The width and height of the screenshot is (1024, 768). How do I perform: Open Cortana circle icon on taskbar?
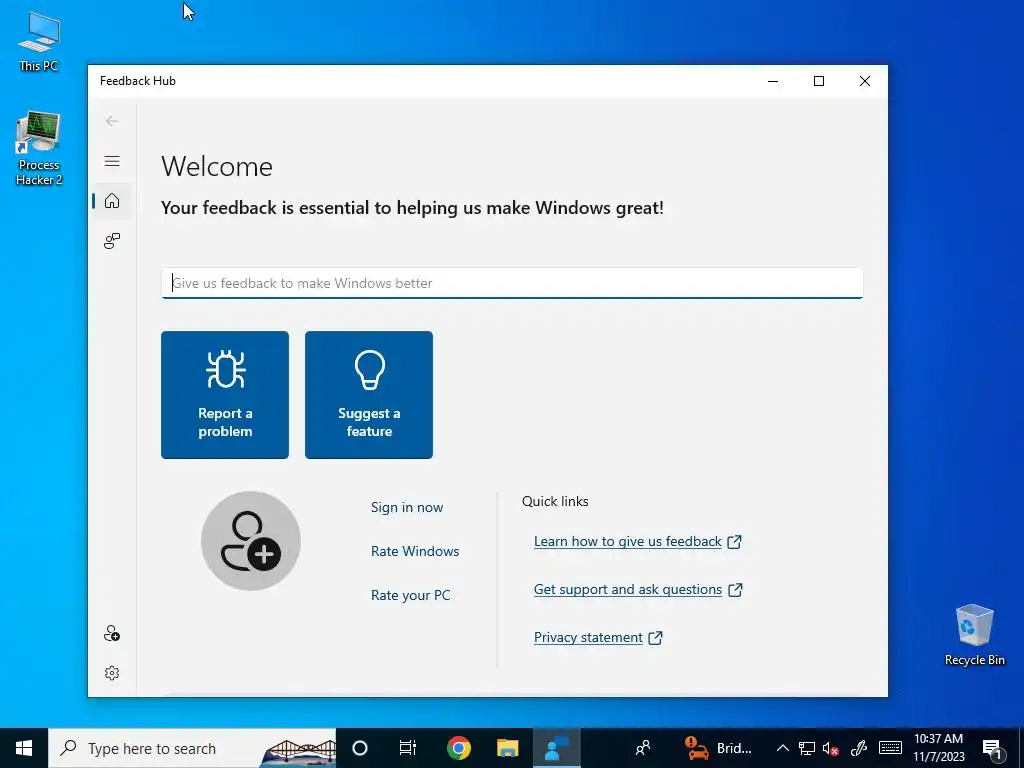point(360,748)
